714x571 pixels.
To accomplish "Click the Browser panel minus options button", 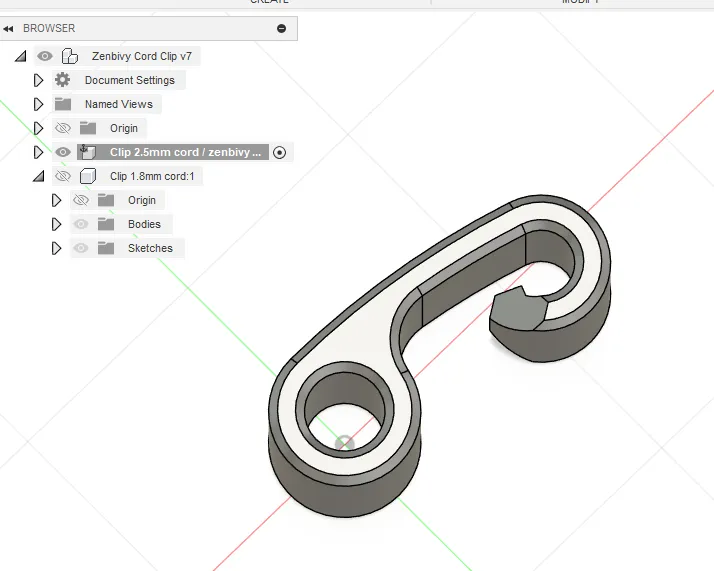I will [281, 29].
